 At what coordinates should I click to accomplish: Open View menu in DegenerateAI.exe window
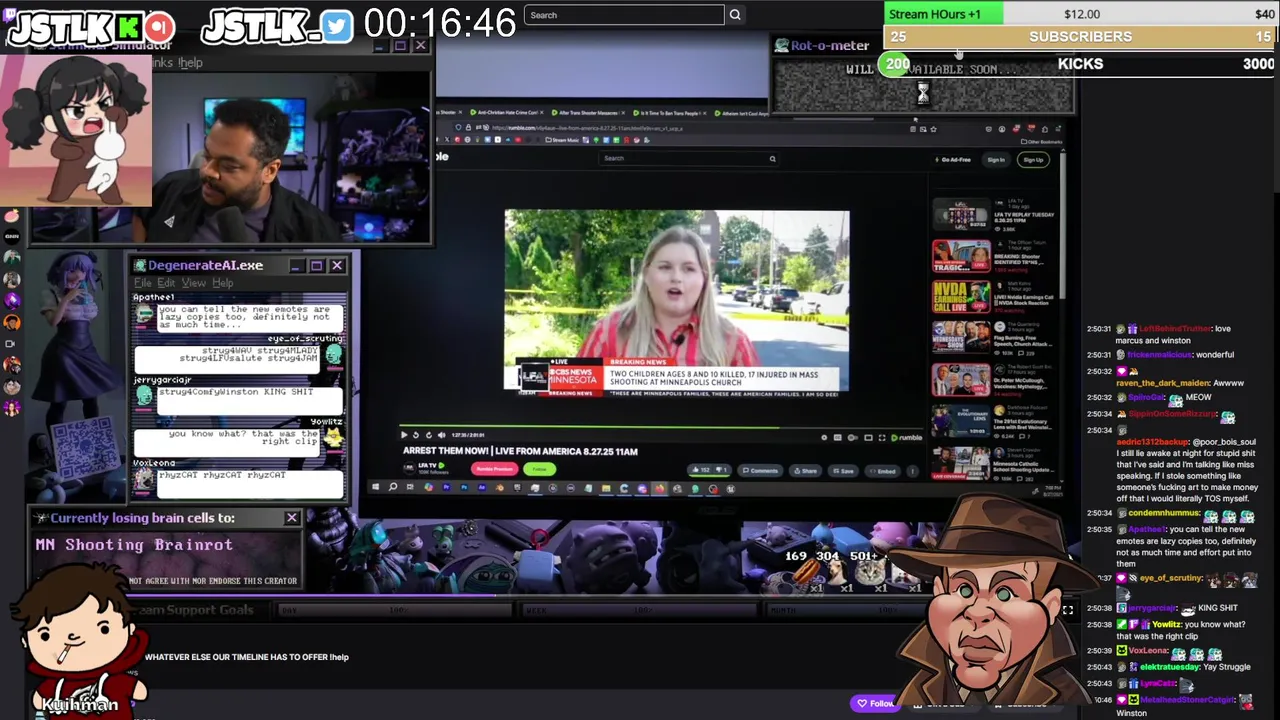(194, 283)
